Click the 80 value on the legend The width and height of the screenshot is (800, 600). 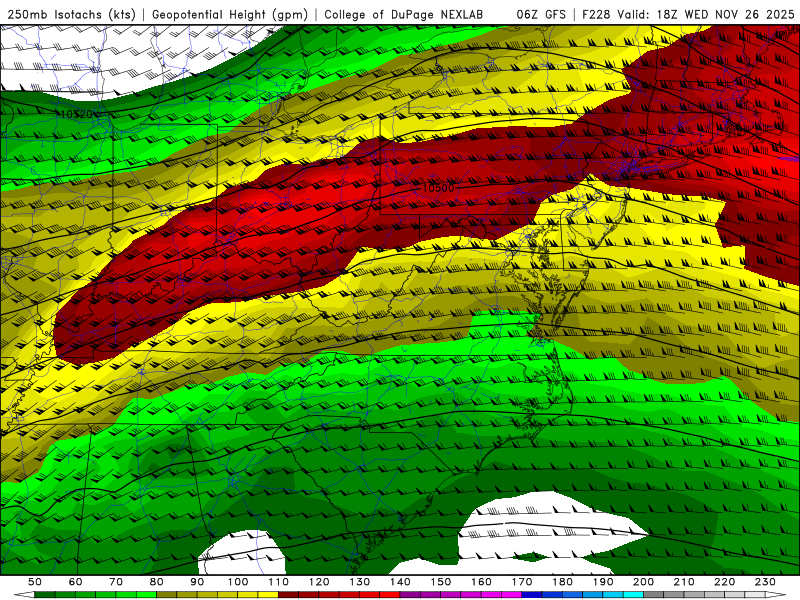point(157,582)
